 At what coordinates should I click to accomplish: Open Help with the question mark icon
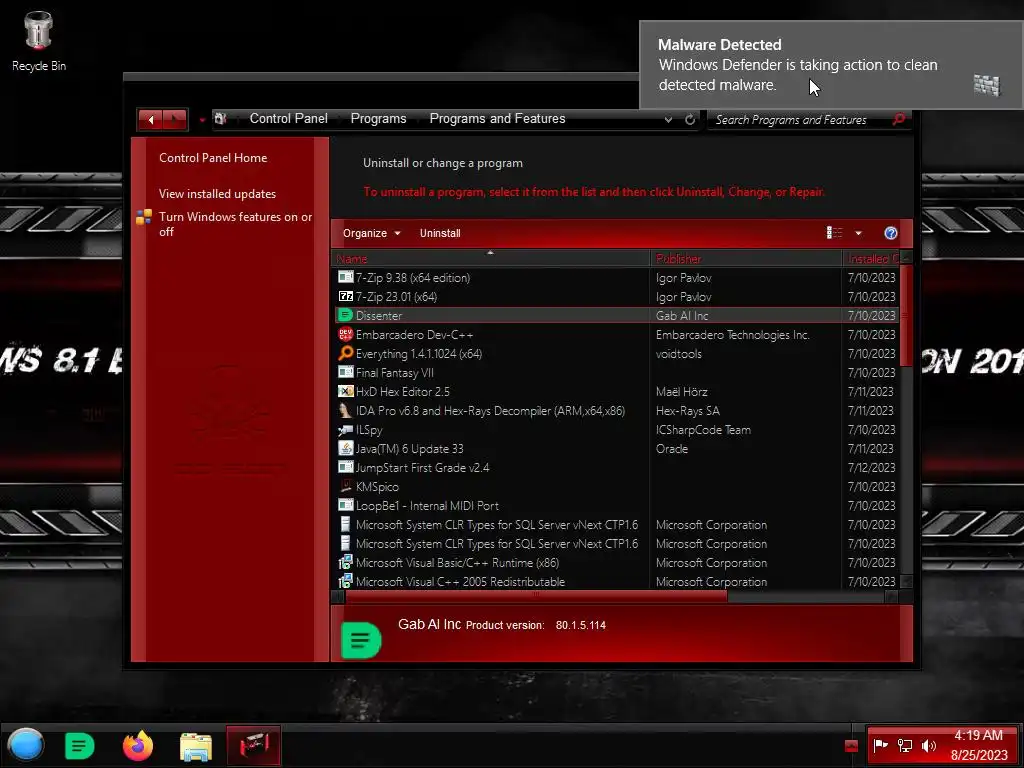click(890, 233)
